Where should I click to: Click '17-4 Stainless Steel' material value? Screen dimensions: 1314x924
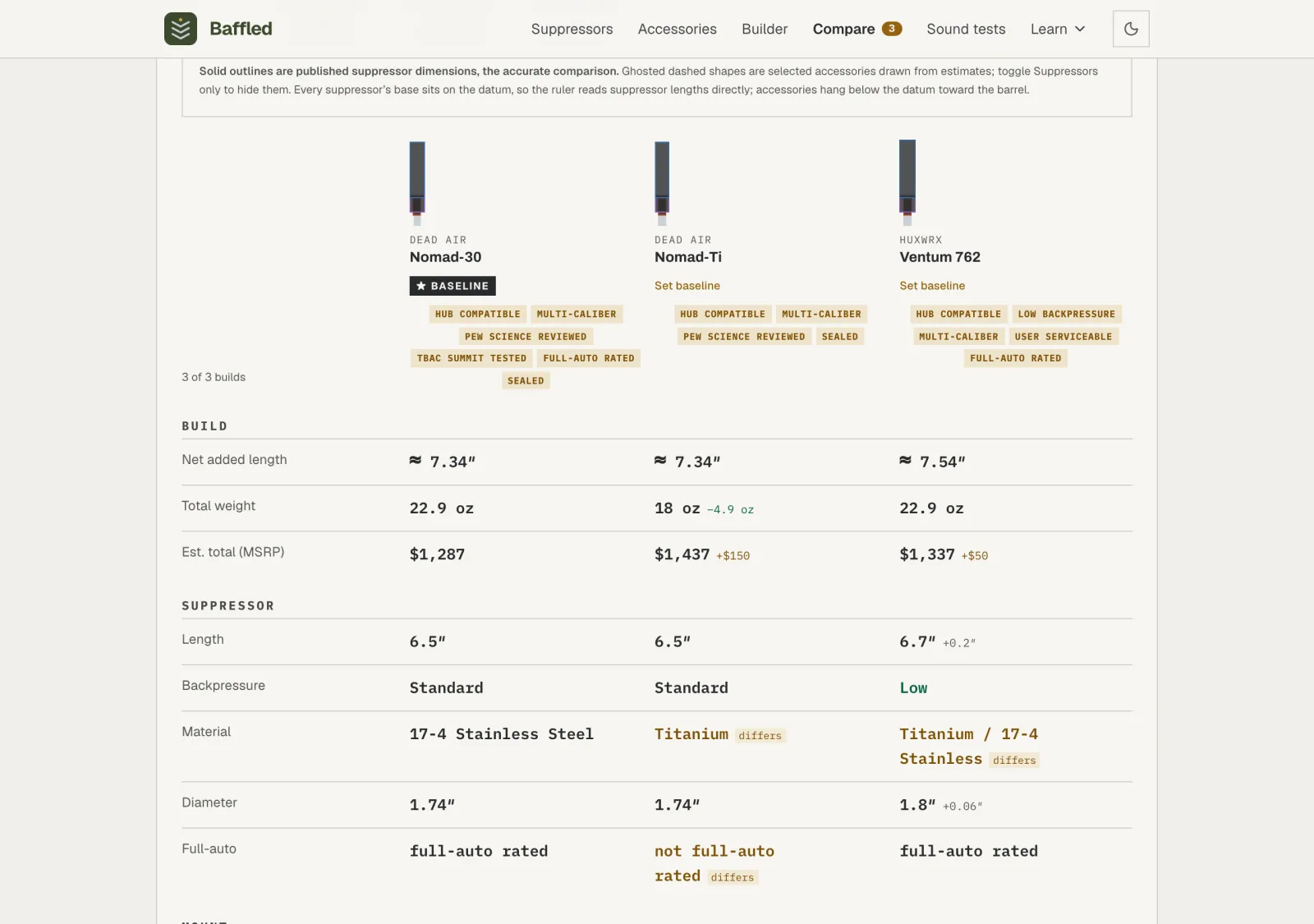click(501, 734)
